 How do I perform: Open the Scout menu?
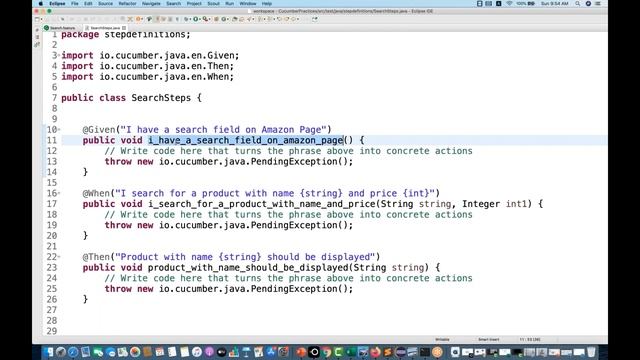pos(213,3)
